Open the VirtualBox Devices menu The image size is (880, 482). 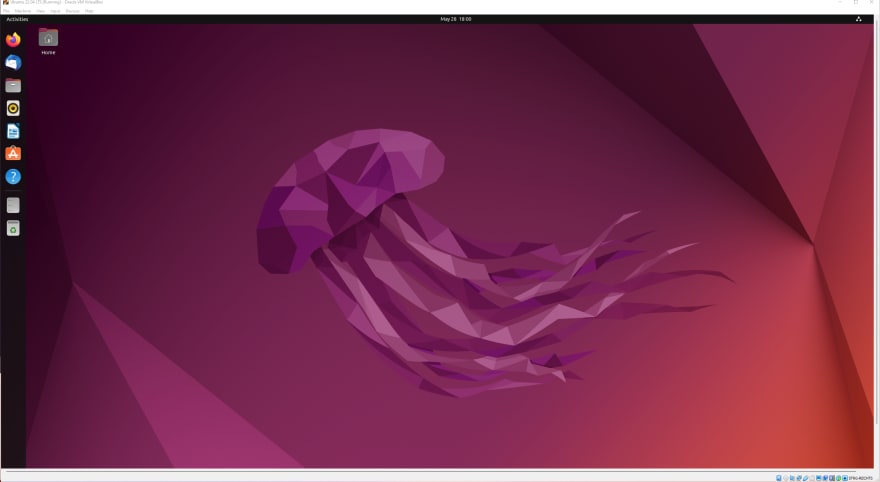tap(73, 11)
